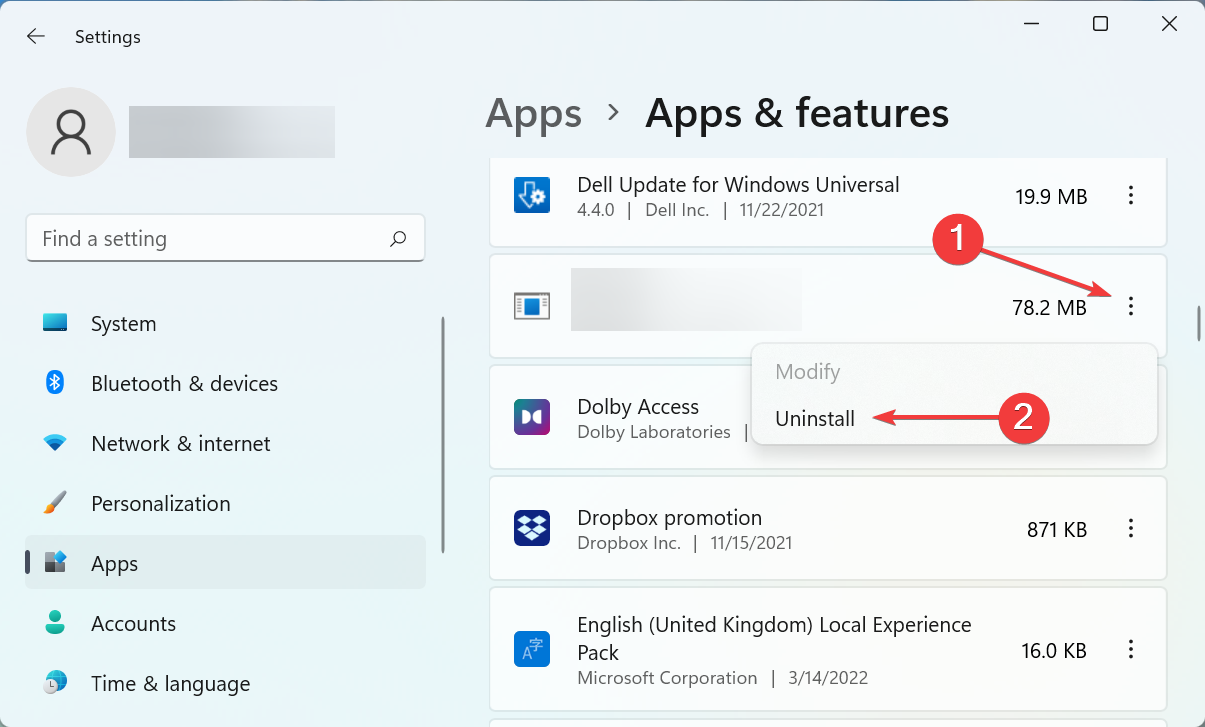Open more options for Dropbox promotion
The image size is (1205, 727).
point(1131,528)
